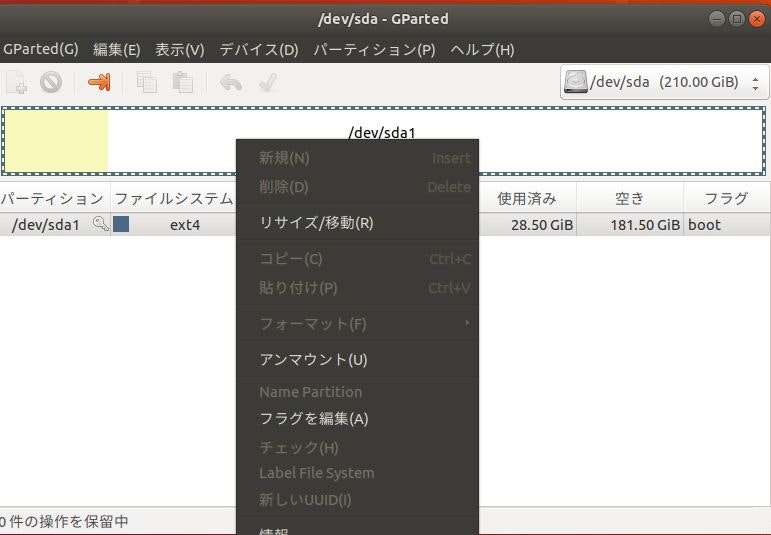Click チェック(H) context menu entry

pos(357,447)
